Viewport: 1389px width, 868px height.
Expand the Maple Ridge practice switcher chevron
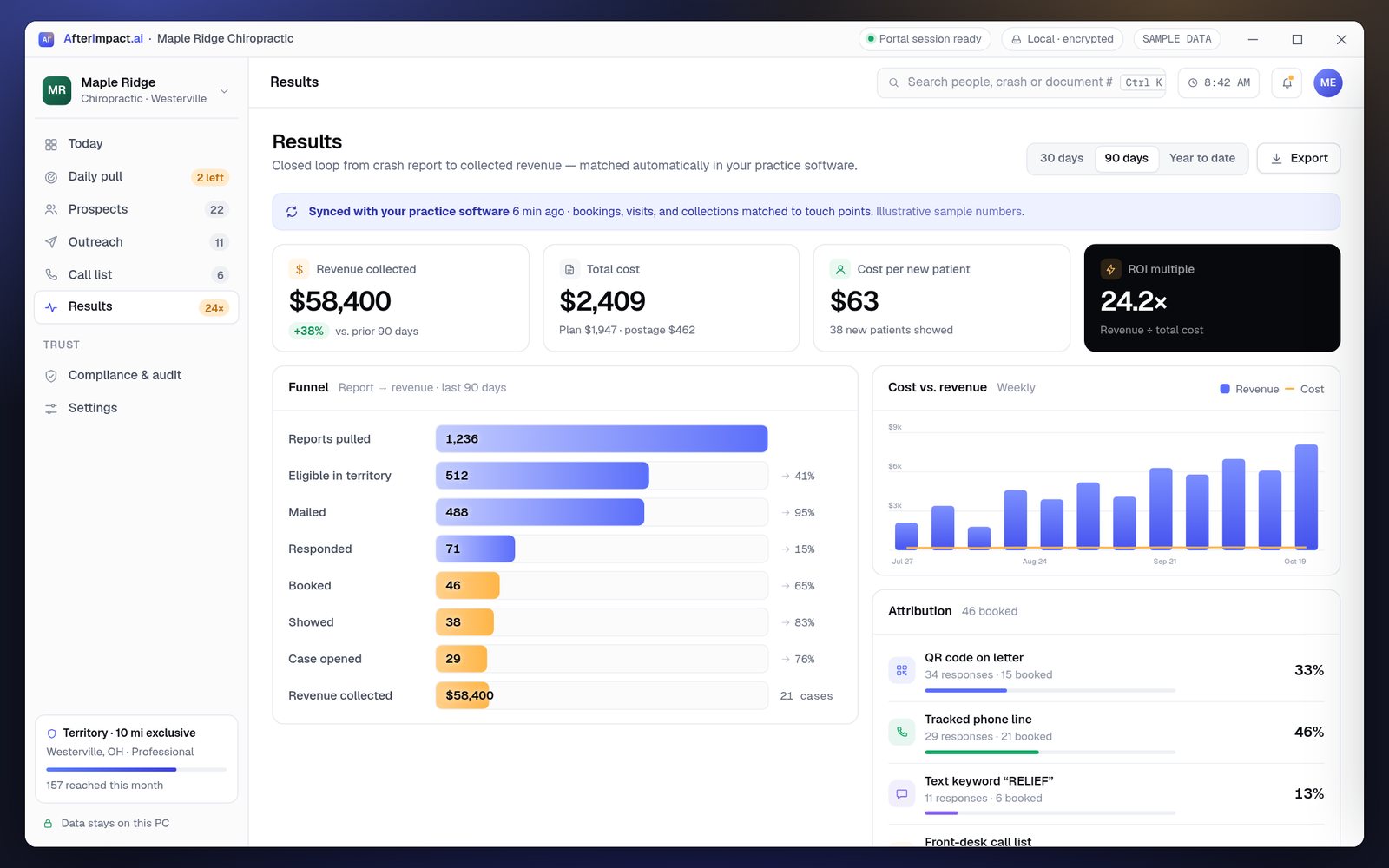[x=224, y=91]
